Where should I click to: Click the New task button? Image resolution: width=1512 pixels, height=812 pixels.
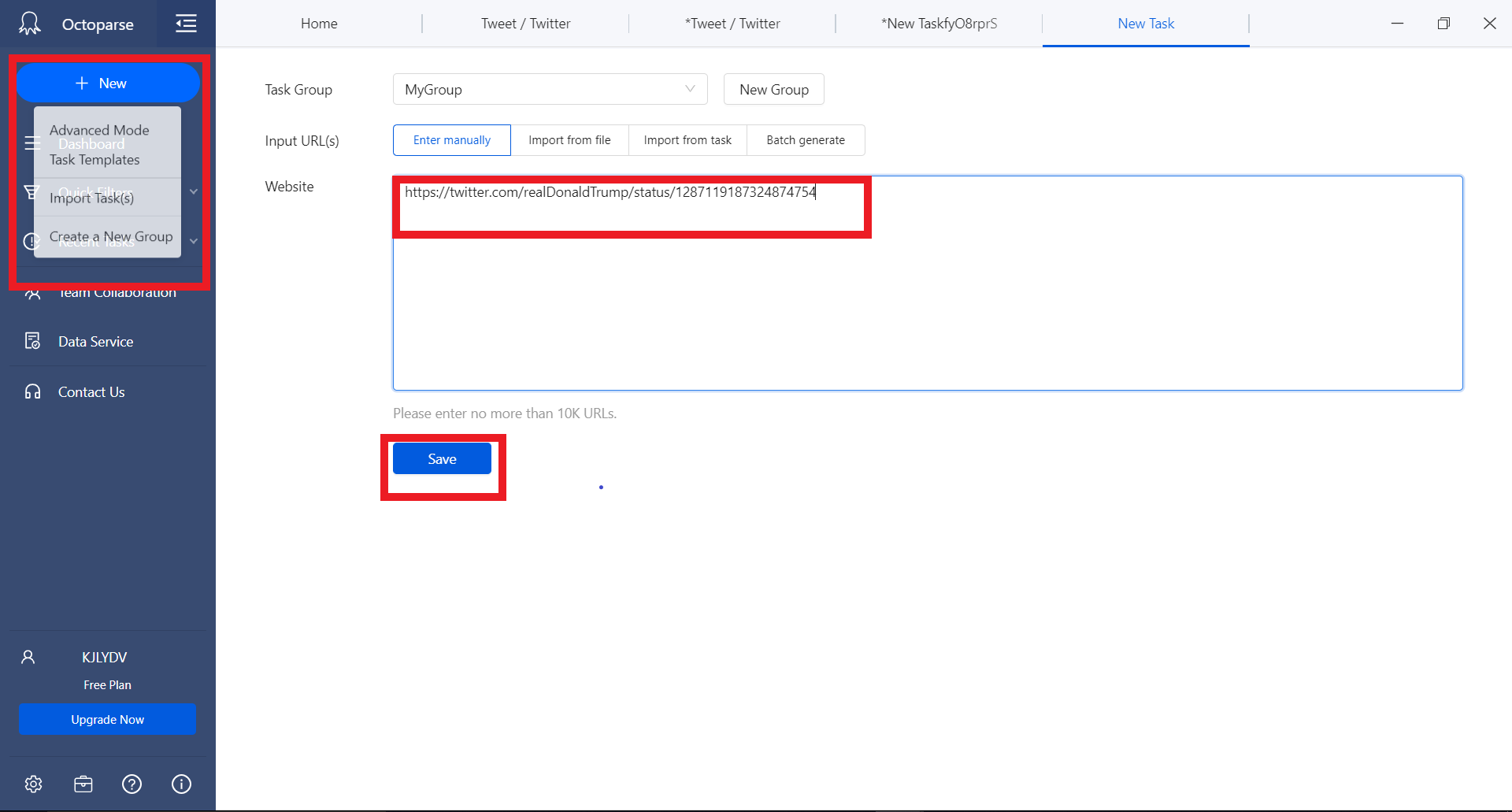click(x=108, y=83)
